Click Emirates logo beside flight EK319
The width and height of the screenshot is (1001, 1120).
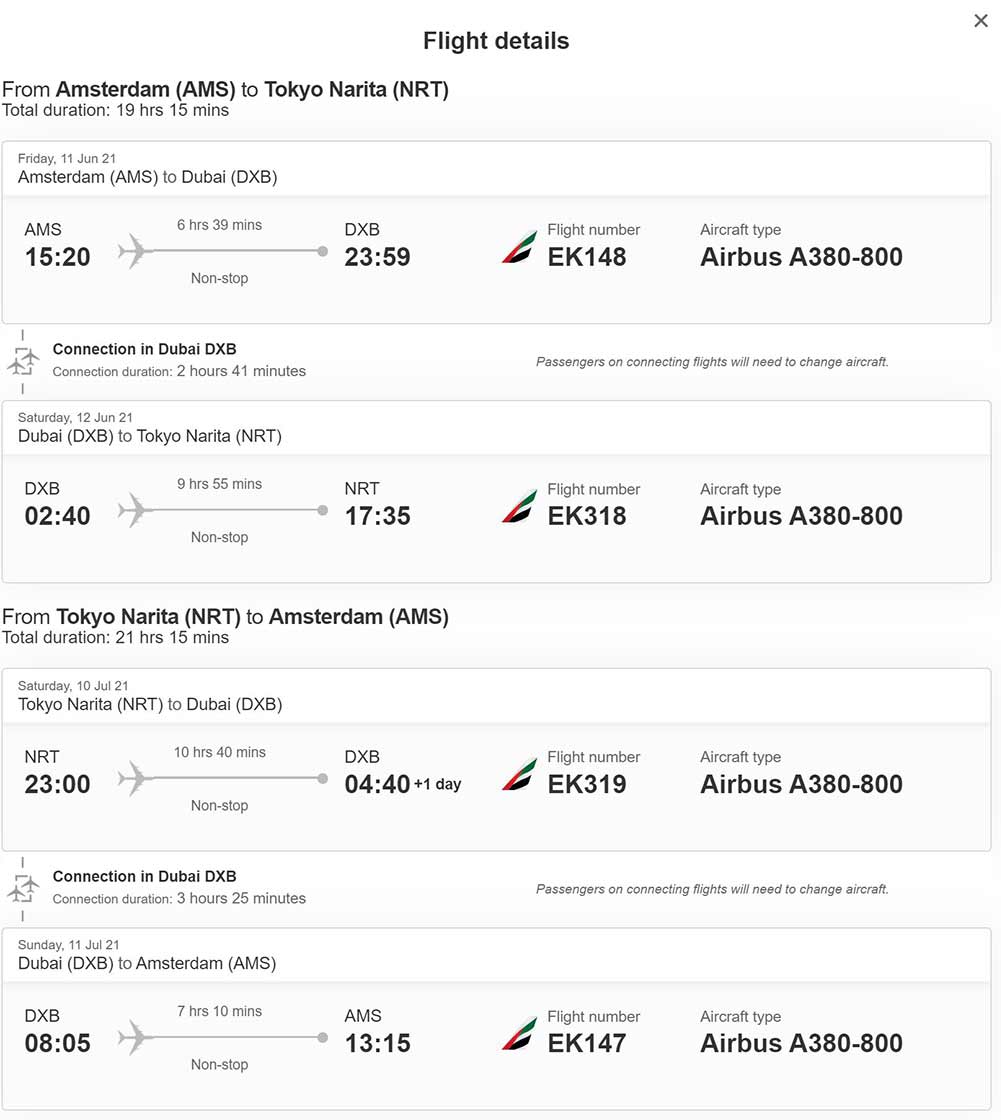519,775
